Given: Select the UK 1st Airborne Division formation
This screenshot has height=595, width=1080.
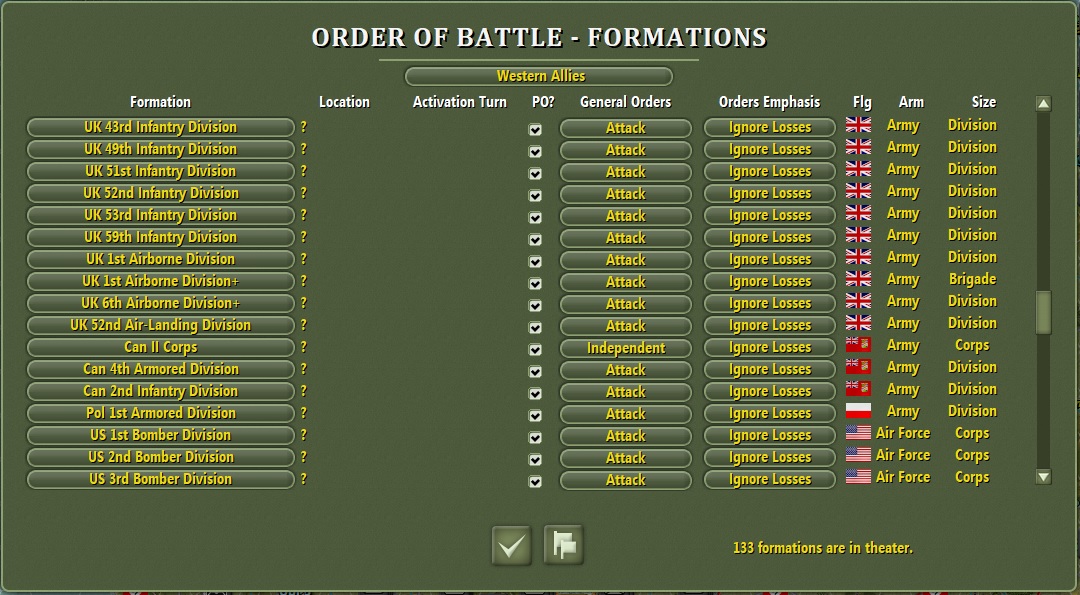Looking at the screenshot, I should pos(160,259).
